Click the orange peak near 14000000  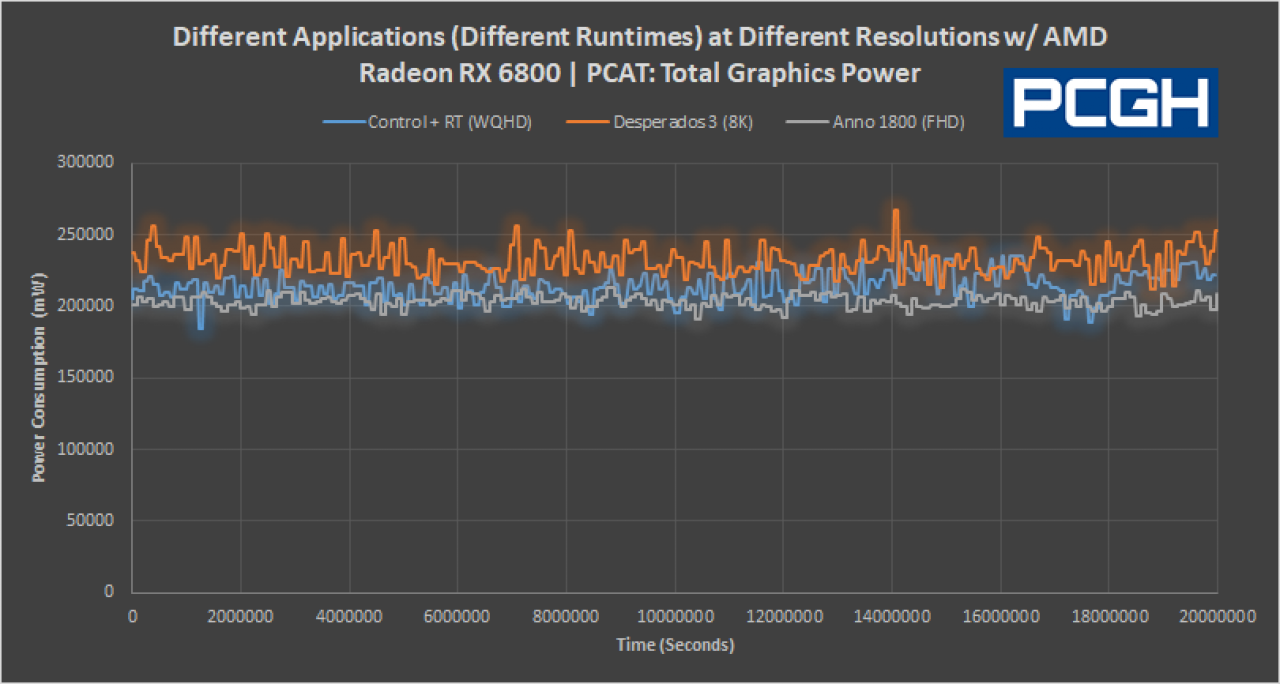click(896, 211)
